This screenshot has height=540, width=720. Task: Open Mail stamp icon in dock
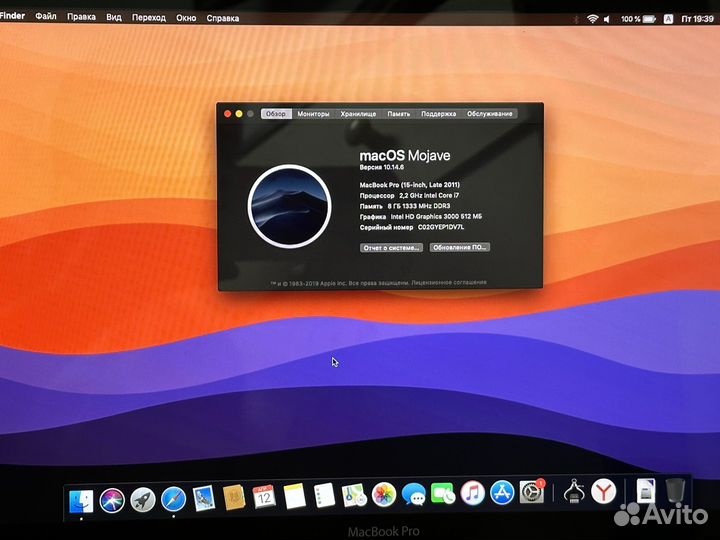click(204, 498)
